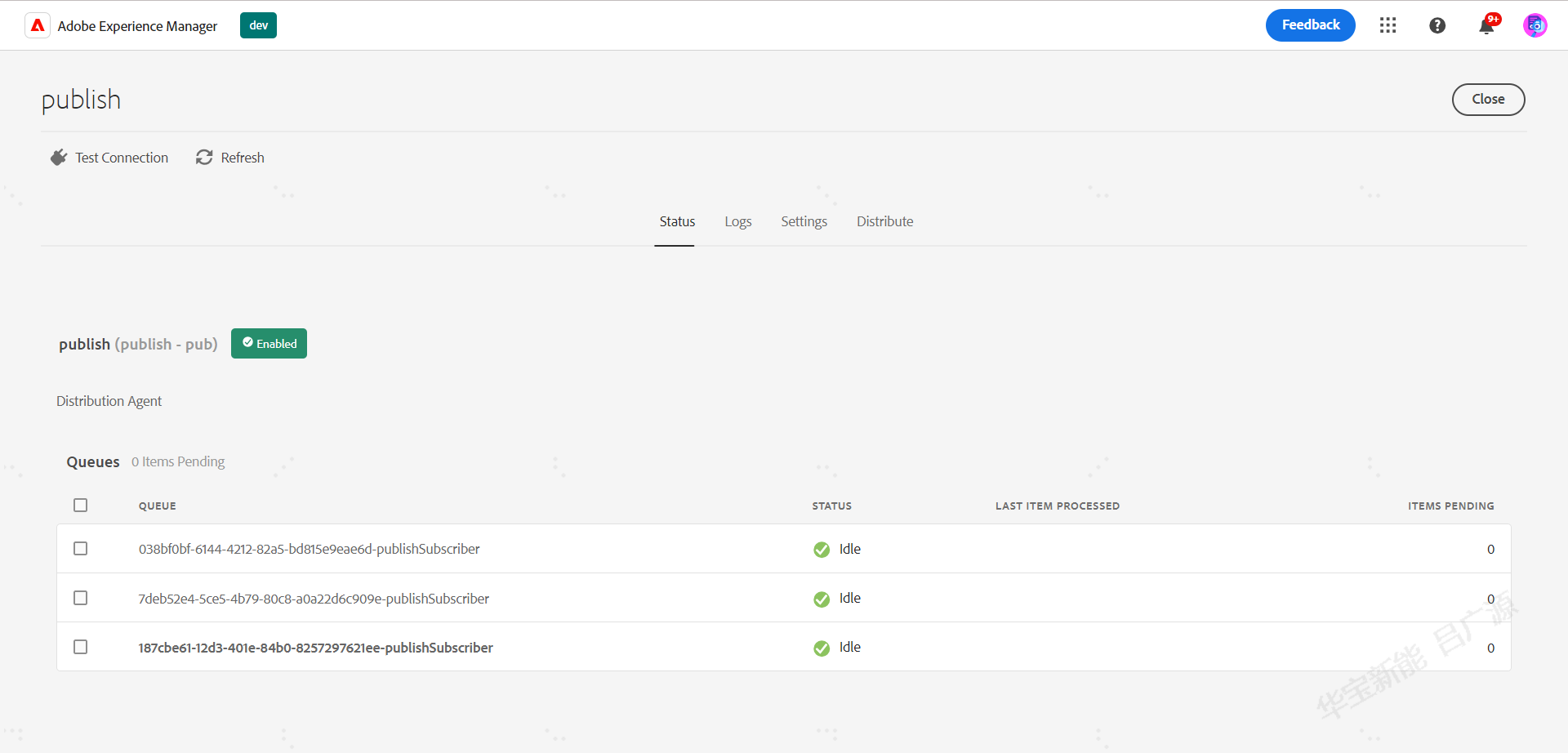
Task: Click items pending value for 038bf0bf queue
Action: (x=1490, y=550)
